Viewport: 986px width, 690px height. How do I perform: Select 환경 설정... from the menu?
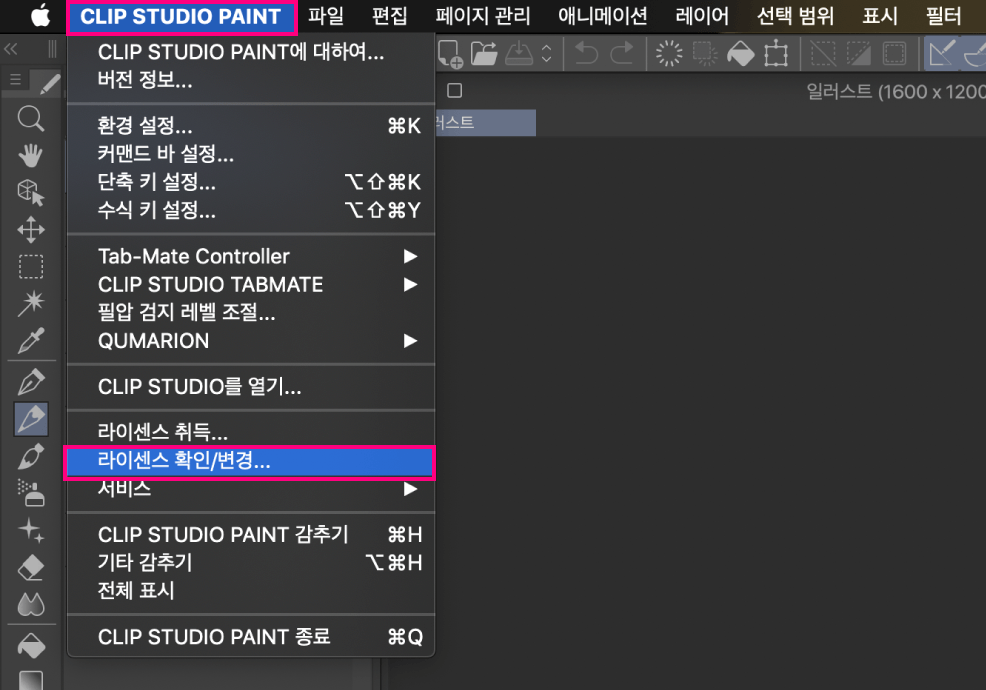(146, 126)
